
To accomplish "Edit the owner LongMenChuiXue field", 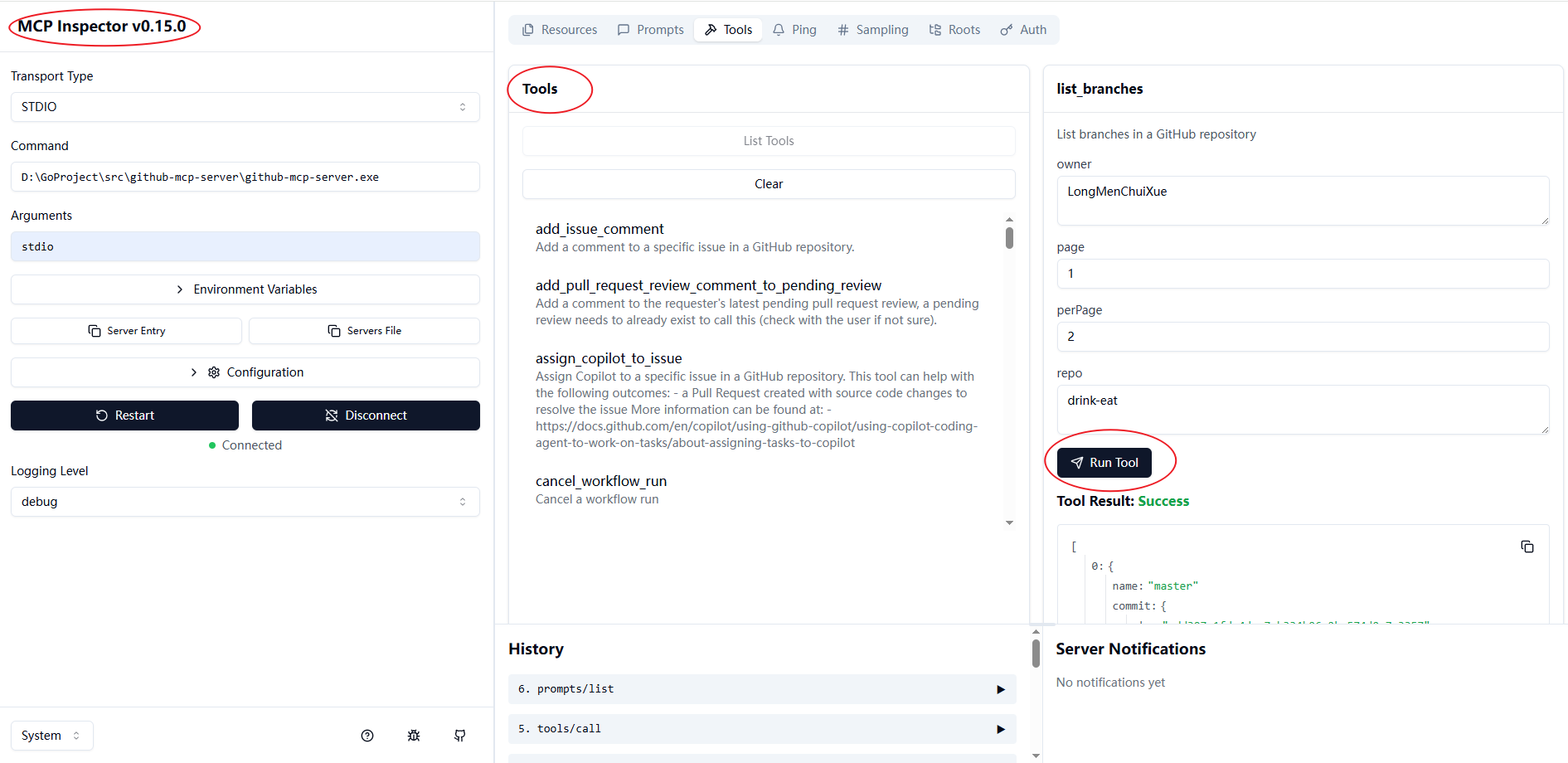I will 1303,201.
